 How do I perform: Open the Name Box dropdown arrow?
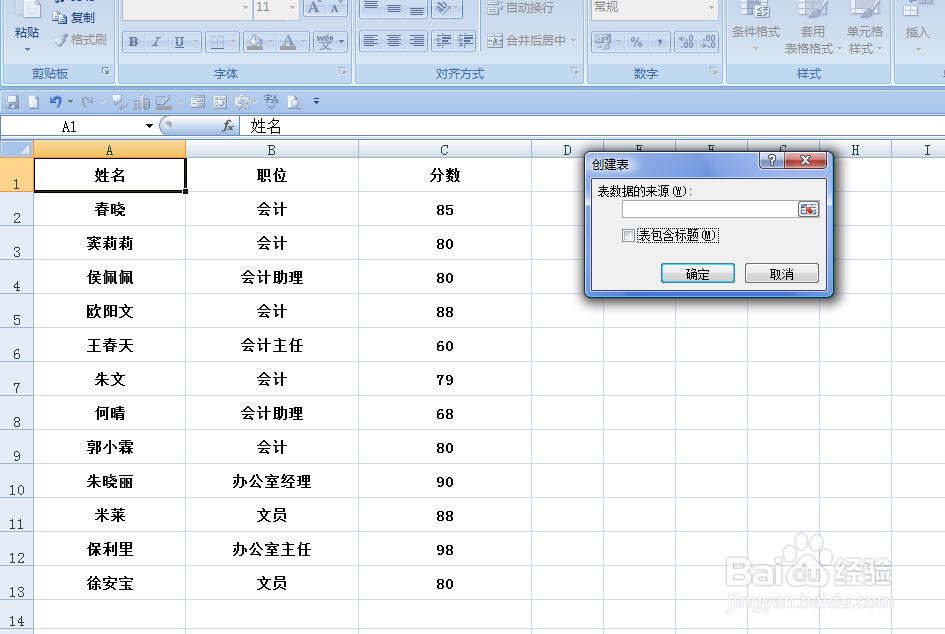click(x=149, y=126)
